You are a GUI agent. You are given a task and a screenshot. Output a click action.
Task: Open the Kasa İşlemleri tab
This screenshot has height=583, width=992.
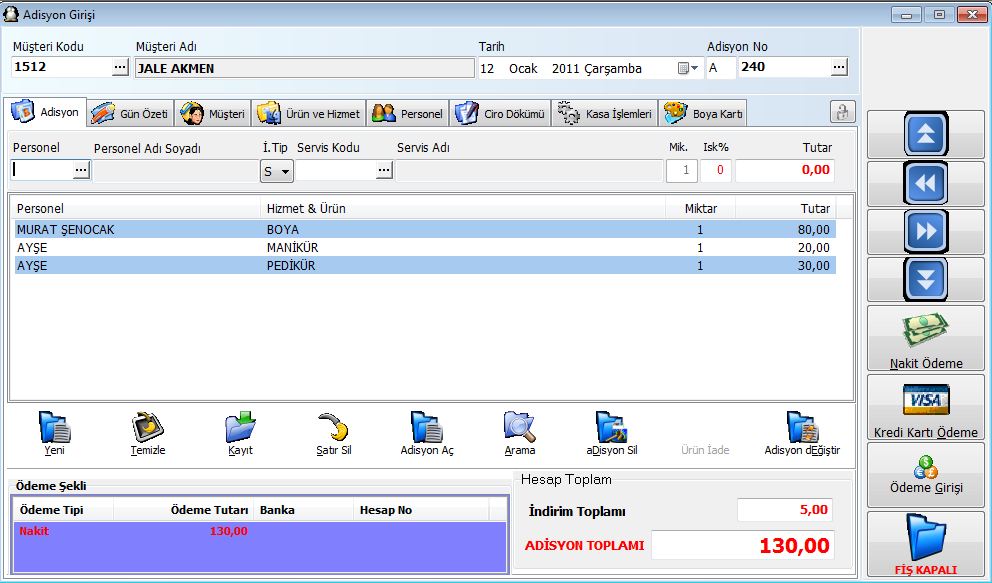pyautogui.click(x=605, y=114)
